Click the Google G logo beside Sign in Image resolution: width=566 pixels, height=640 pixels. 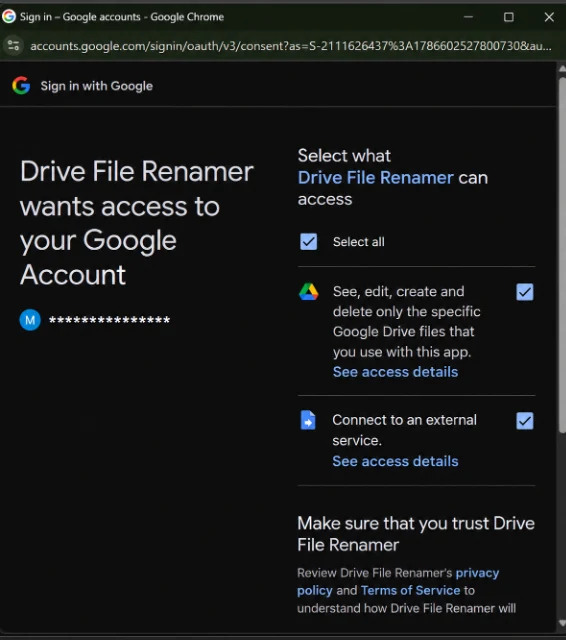[21, 85]
